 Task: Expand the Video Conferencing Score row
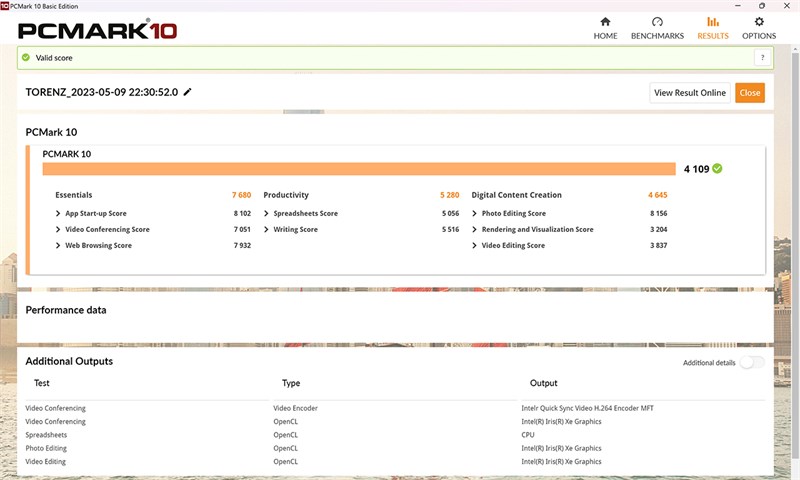click(x=58, y=230)
